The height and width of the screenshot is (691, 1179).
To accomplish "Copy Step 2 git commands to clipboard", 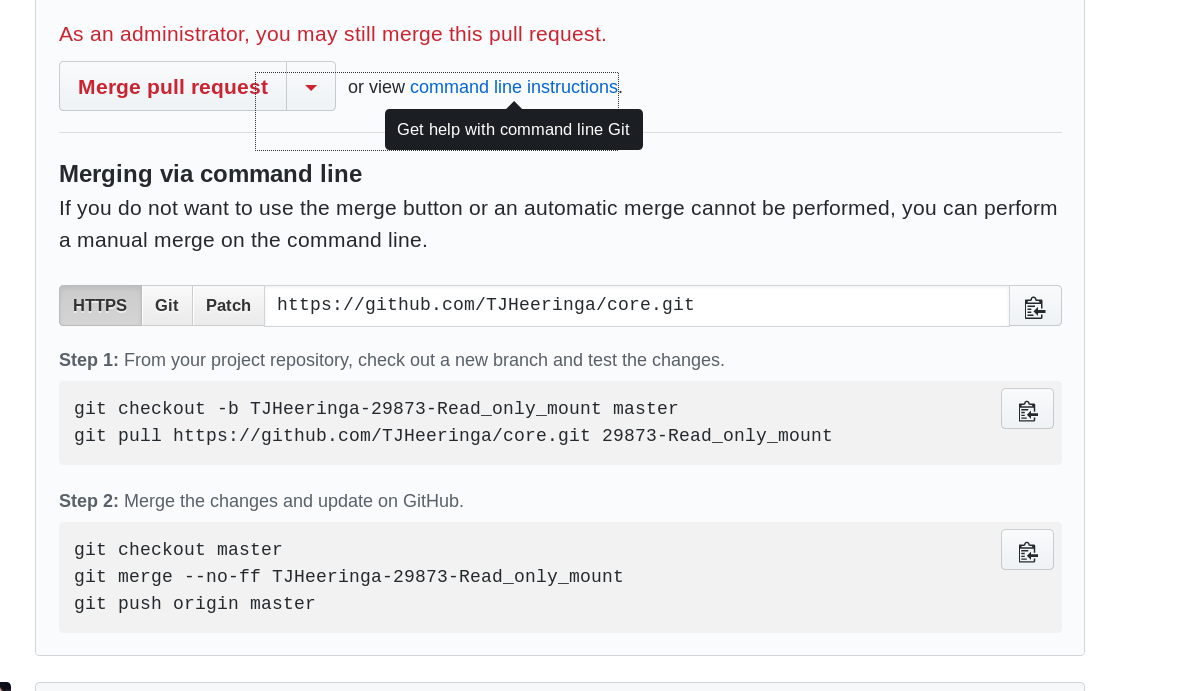I will (x=1027, y=550).
